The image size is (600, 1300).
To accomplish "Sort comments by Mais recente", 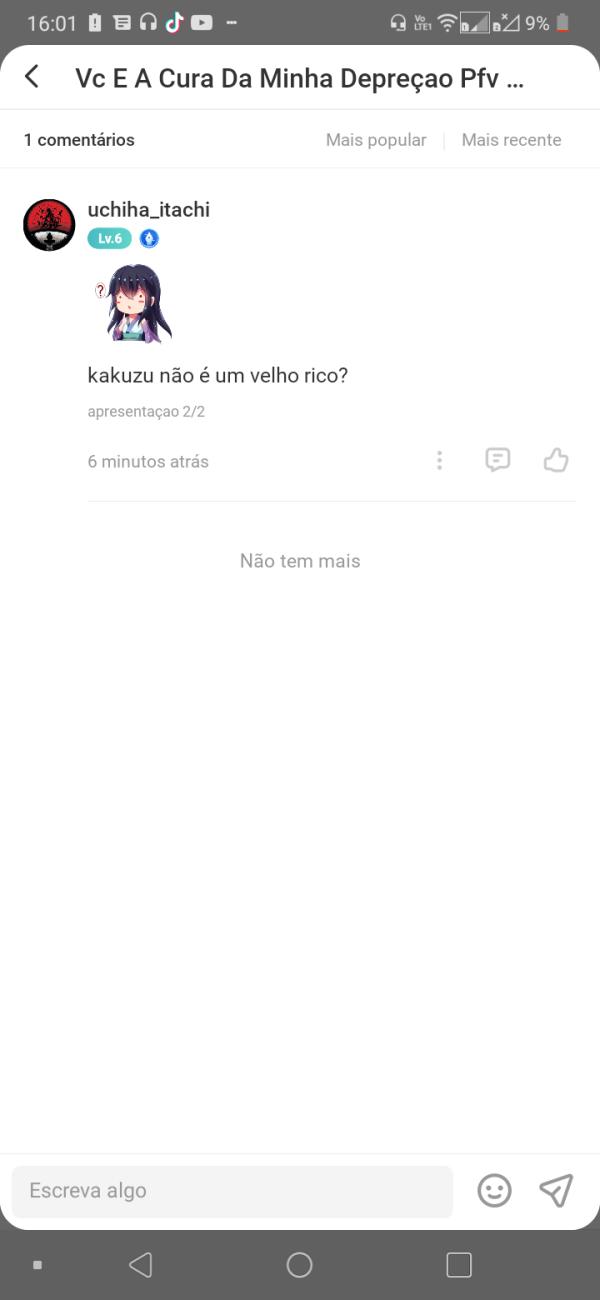I will (x=511, y=140).
